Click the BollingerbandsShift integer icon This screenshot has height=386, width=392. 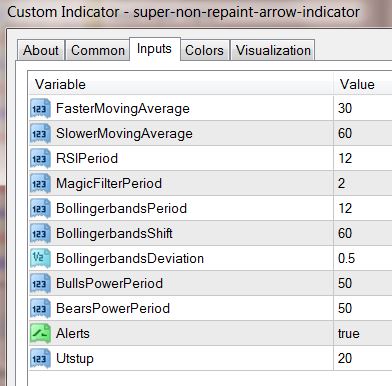point(40,233)
